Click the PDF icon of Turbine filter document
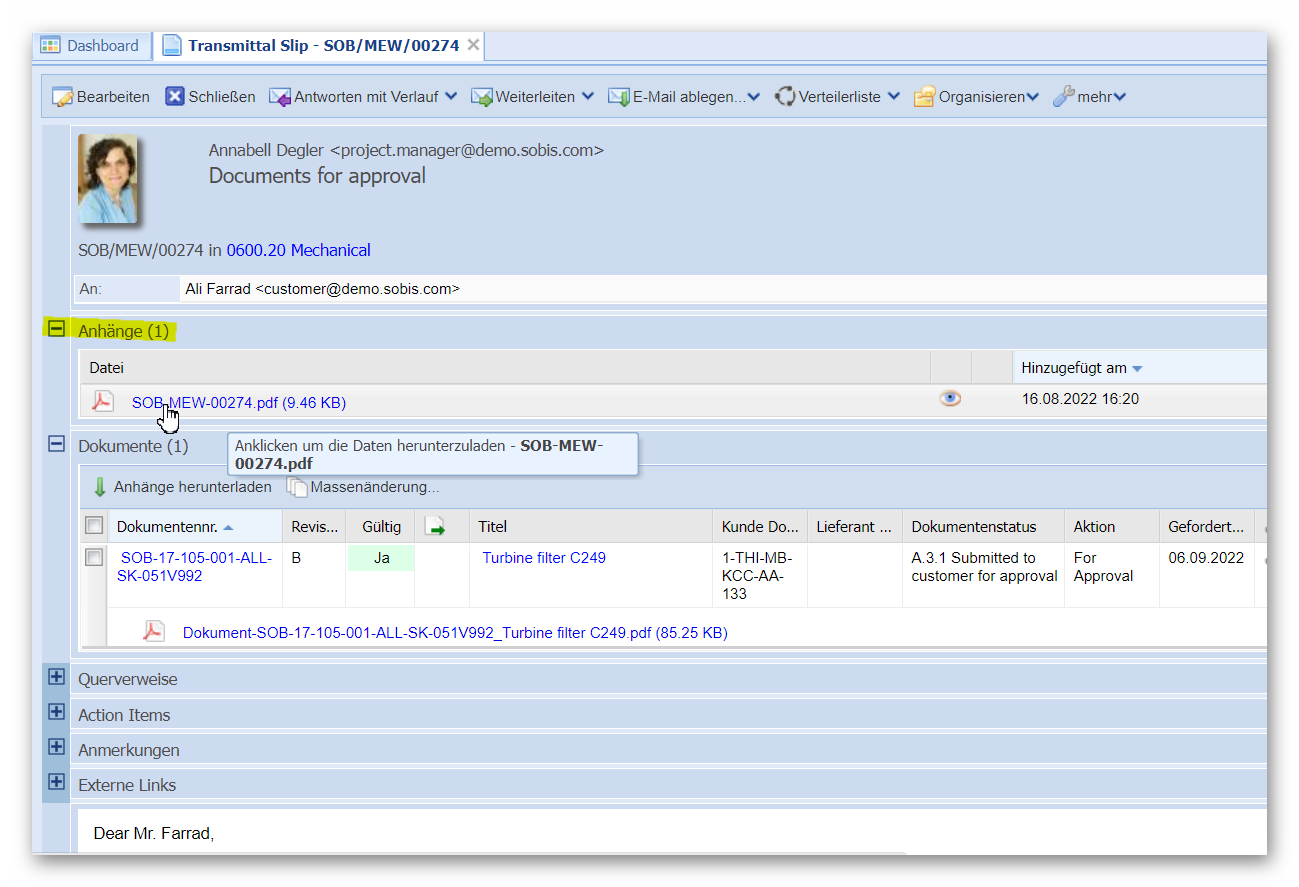This screenshot has height=887, width=1299. click(153, 631)
